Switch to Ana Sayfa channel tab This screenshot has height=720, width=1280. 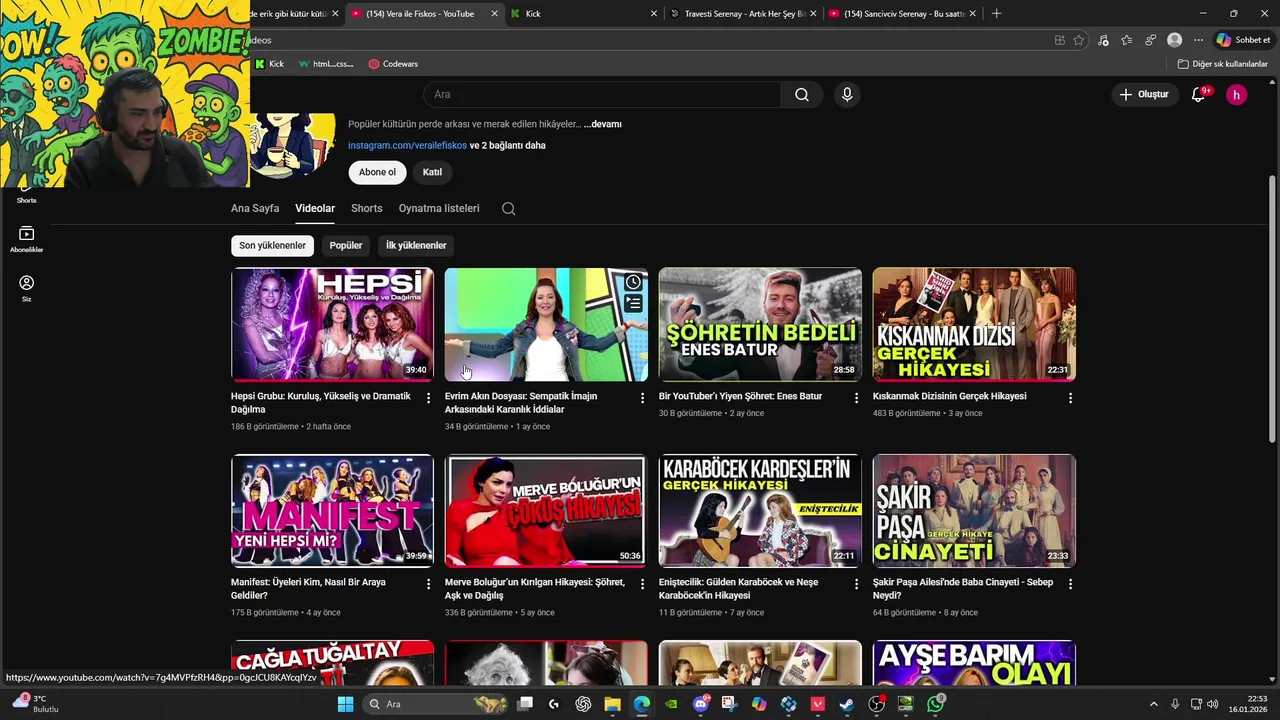click(x=255, y=209)
